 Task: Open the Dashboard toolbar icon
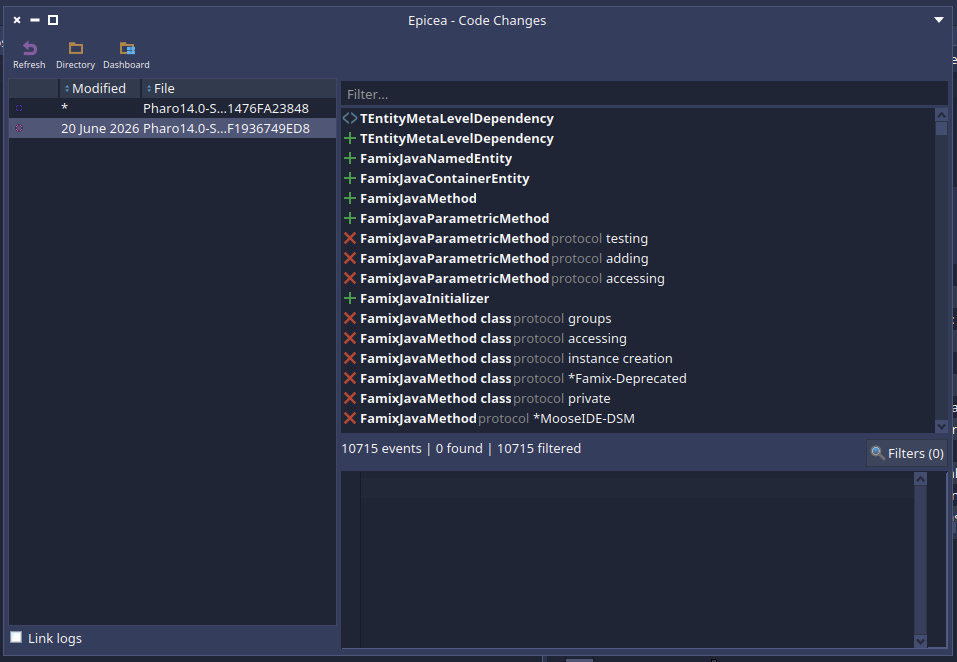tap(127, 48)
